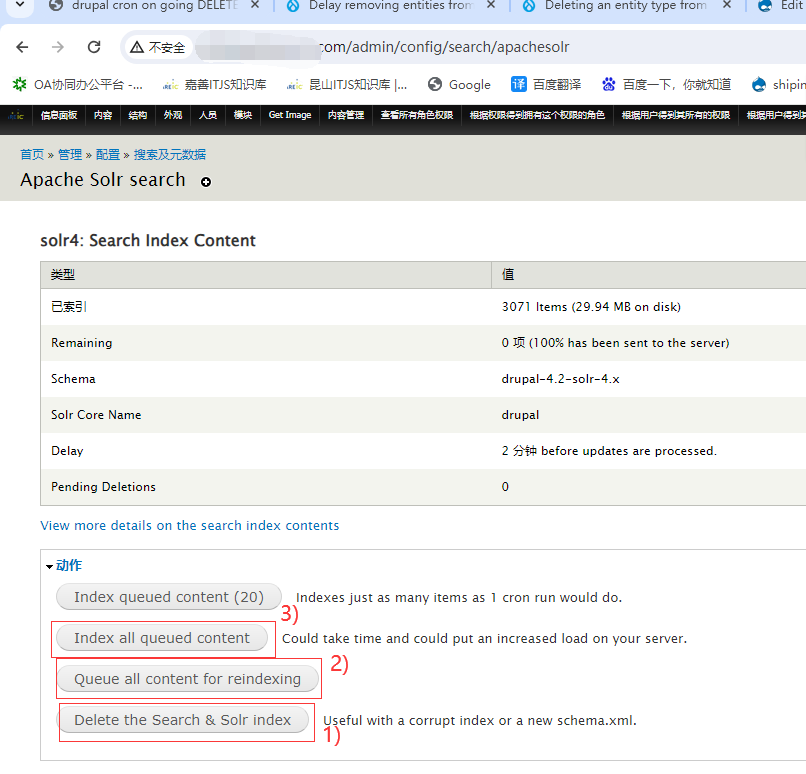Open the 嘉善ITJS知识库 bookmark

[214, 84]
